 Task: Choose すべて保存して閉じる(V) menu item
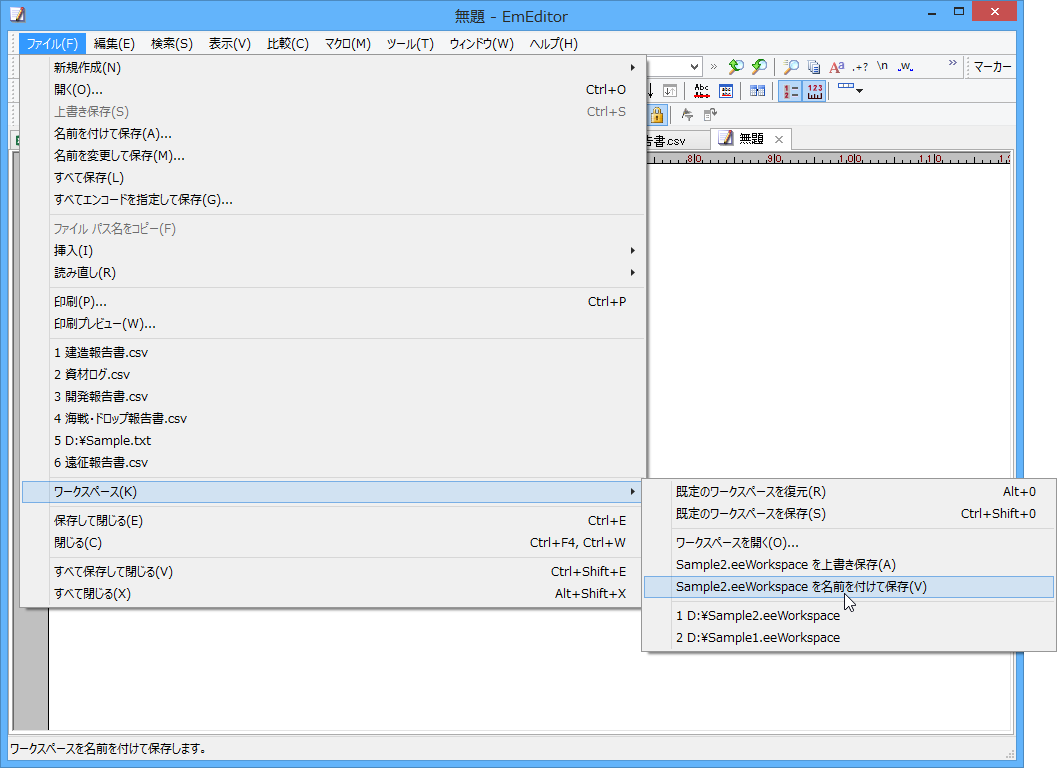click(x=333, y=572)
